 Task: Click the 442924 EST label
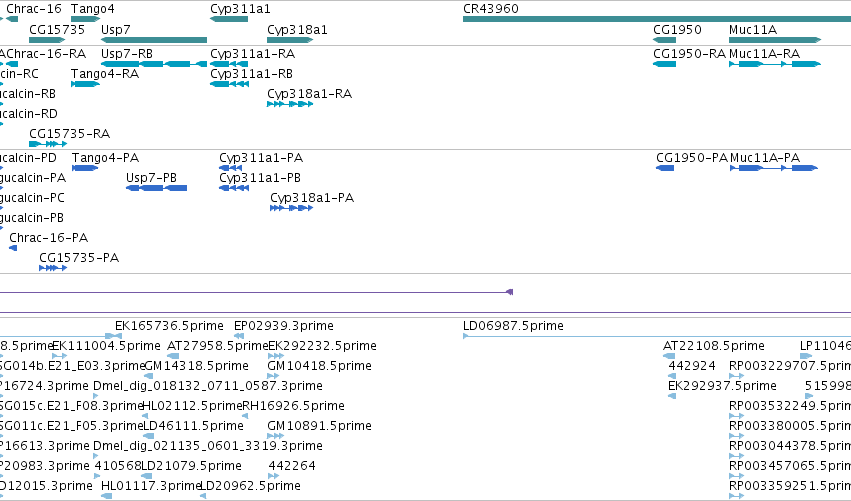pyautogui.click(x=692, y=366)
